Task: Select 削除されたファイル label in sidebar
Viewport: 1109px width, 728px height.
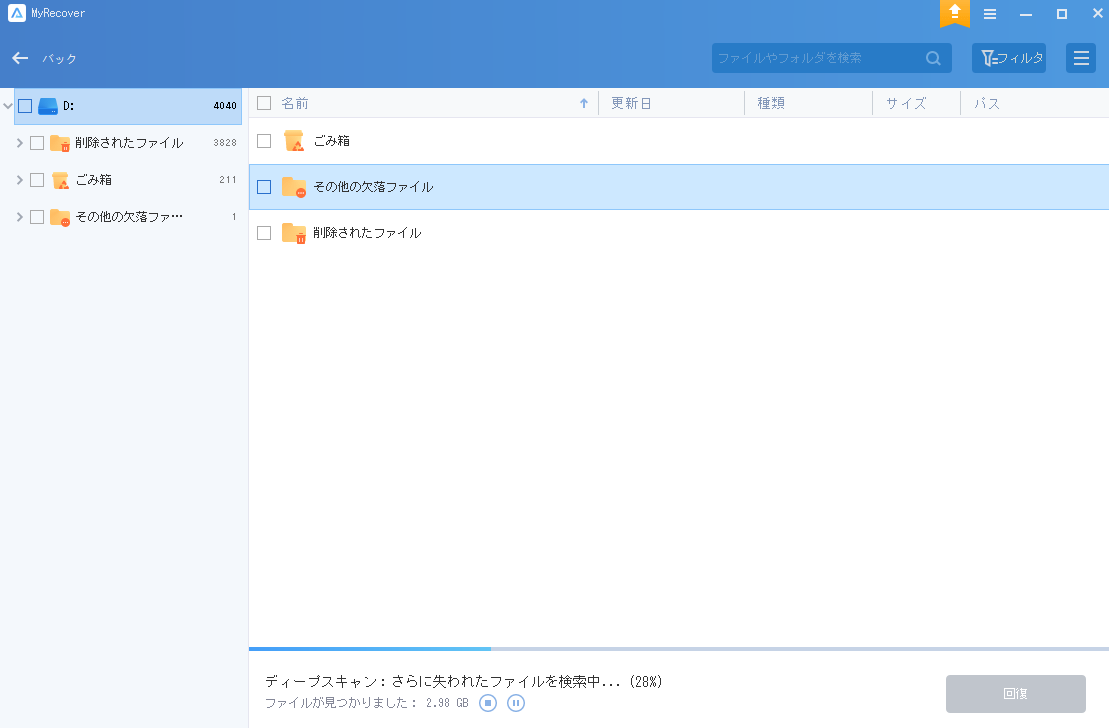Action: [129, 143]
